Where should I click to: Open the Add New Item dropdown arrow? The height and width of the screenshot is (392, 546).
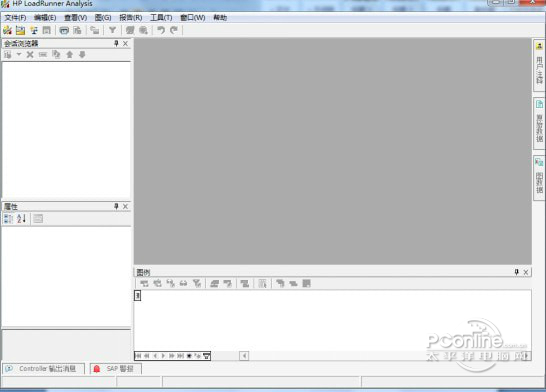tap(19, 55)
